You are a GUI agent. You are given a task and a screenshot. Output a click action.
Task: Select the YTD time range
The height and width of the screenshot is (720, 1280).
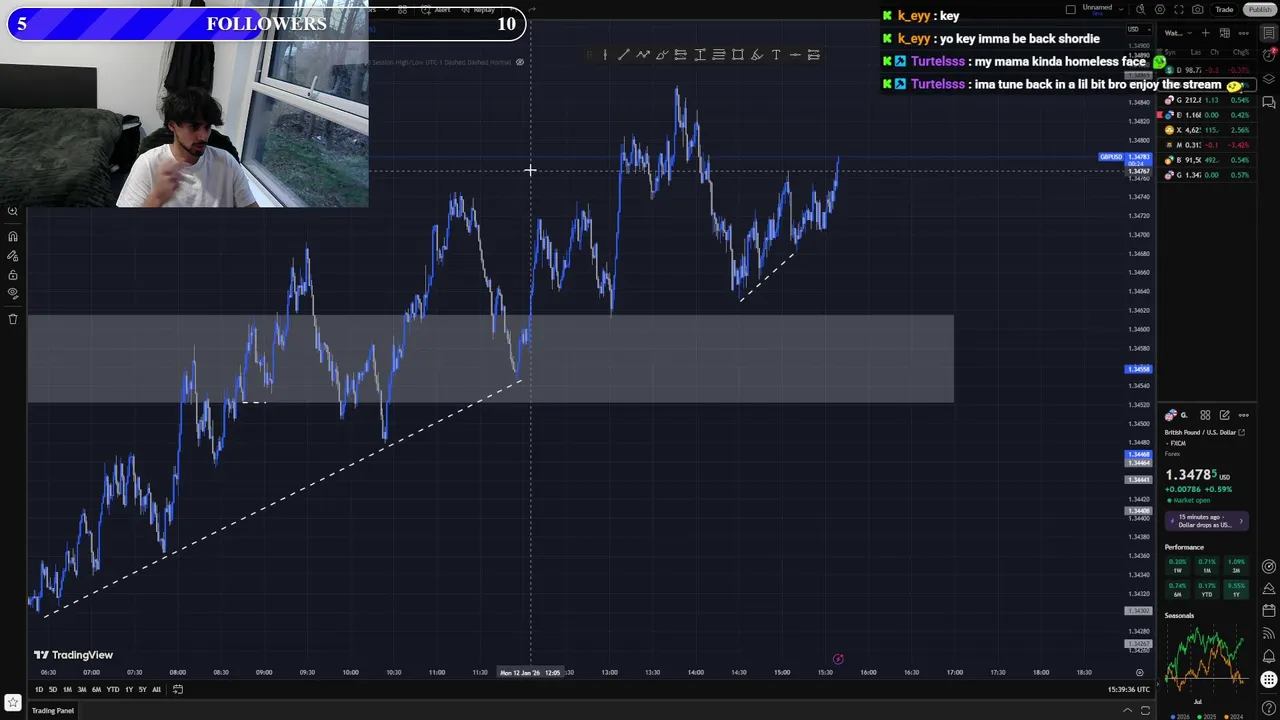pyautogui.click(x=113, y=690)
